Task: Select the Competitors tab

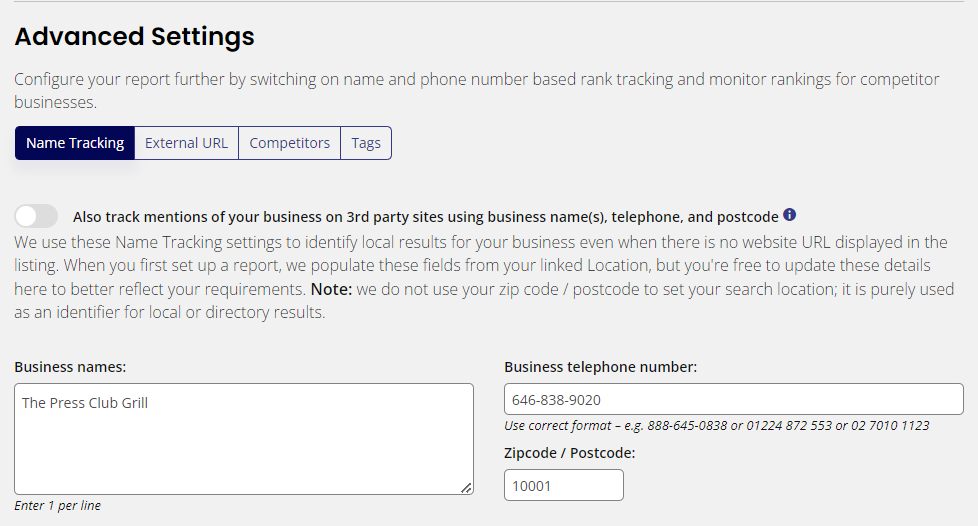Action: [289, 143]
